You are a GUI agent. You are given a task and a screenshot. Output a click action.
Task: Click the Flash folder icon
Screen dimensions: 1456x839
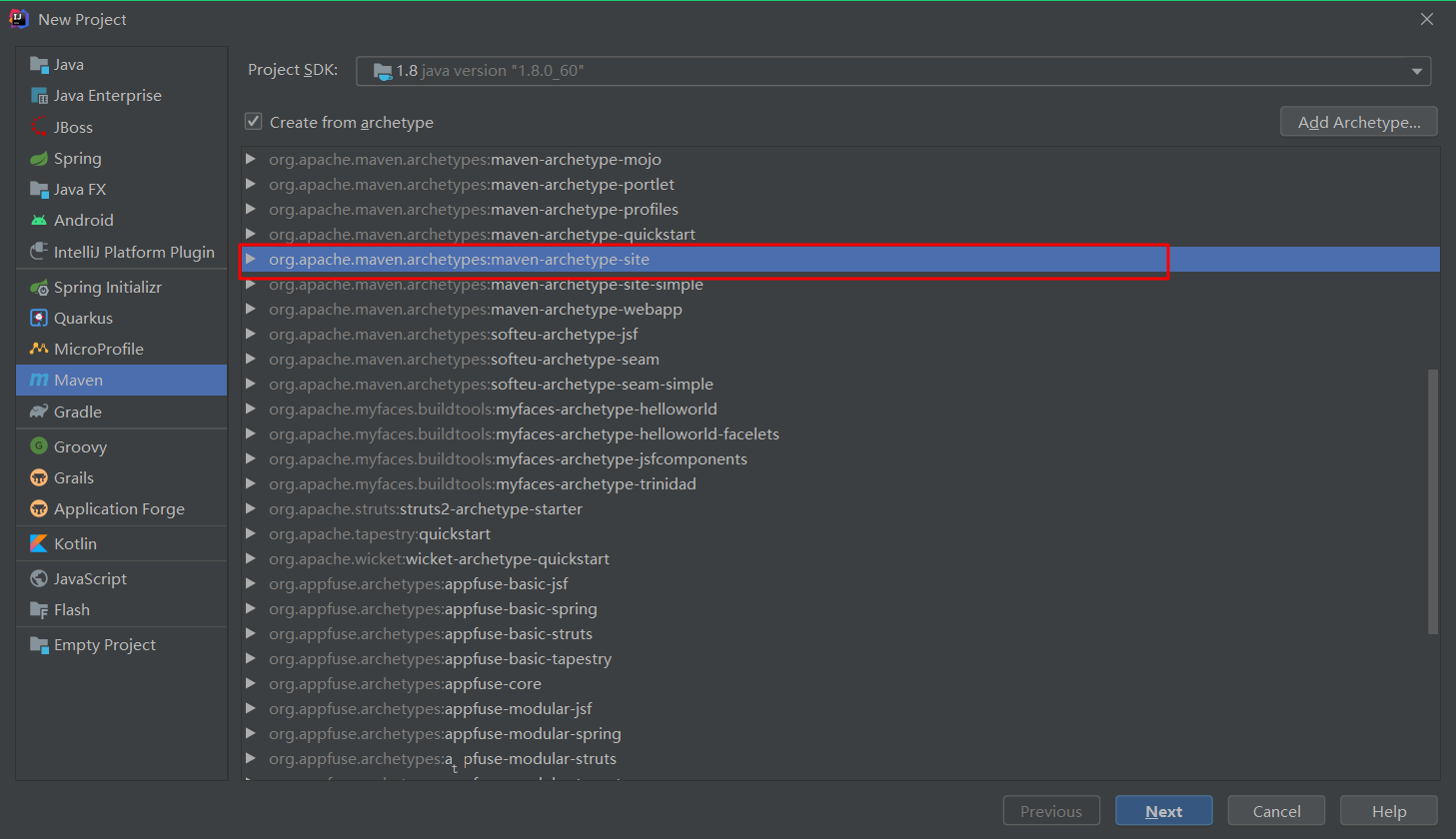coord(39,609)
